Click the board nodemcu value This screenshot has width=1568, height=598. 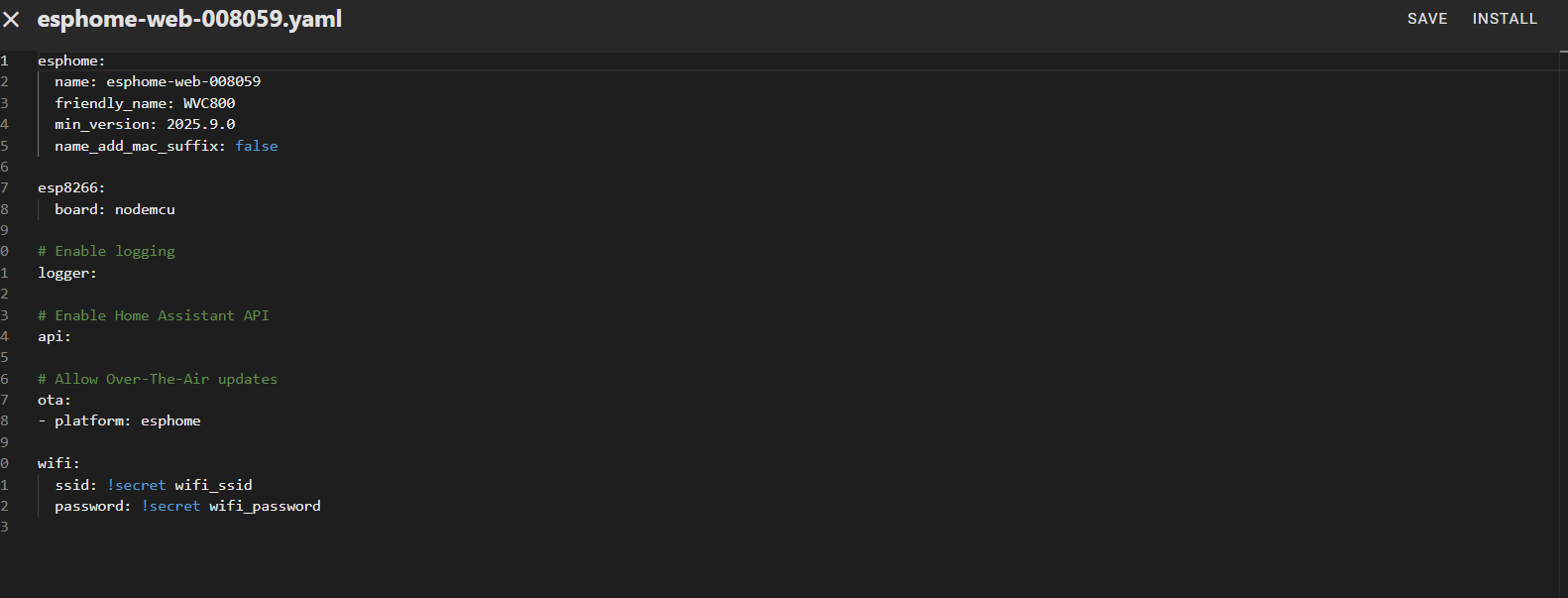point(145,209)
